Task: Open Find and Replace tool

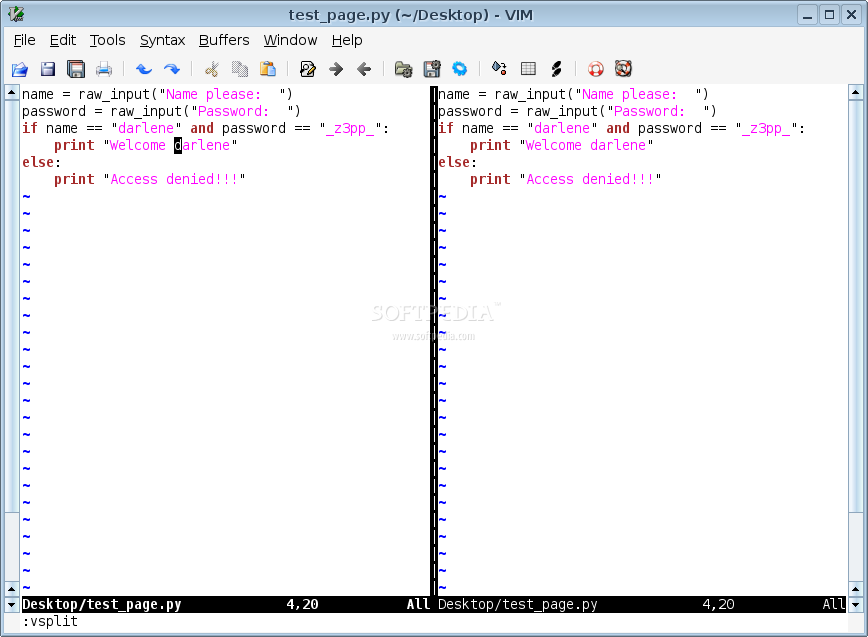Action: tap(308, 69)
